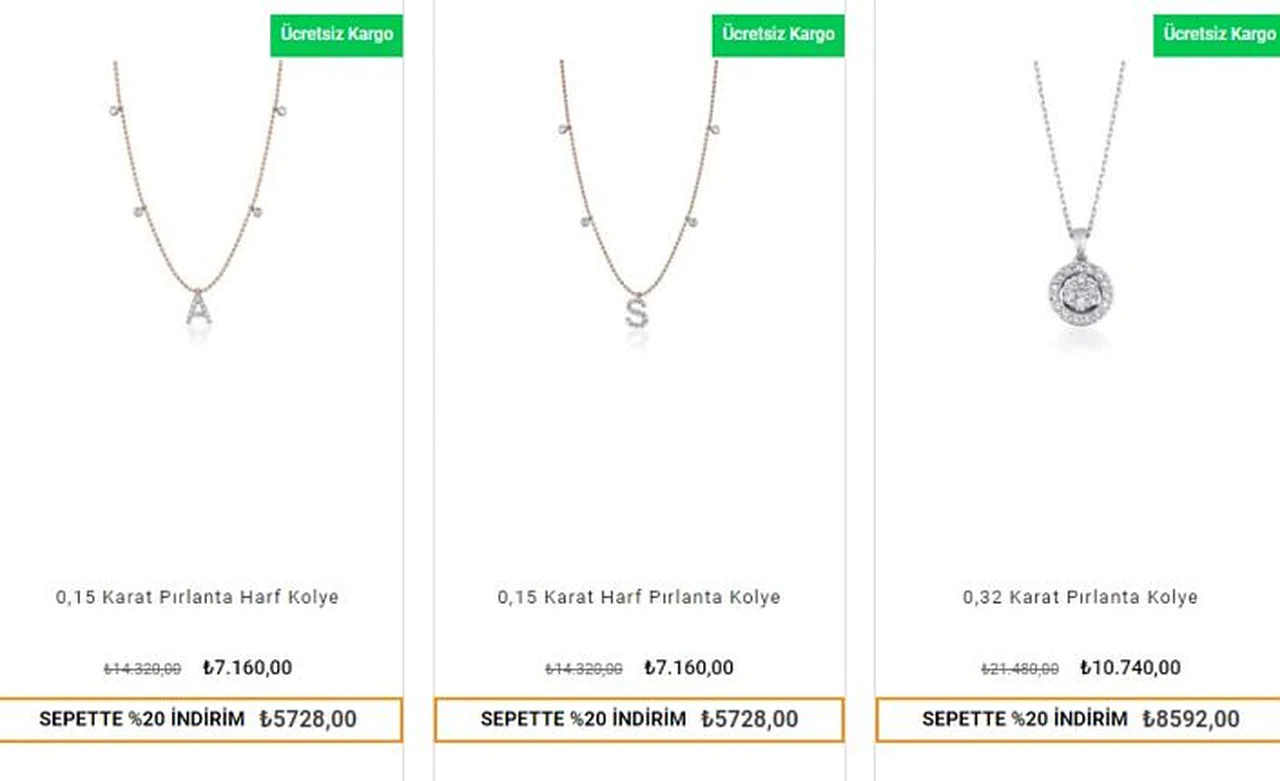Open "0,32 Karat Pırlanta Kolye" product title
Screen dimensions: 1280x781
pyautogui.click(x=1080, y=597)
